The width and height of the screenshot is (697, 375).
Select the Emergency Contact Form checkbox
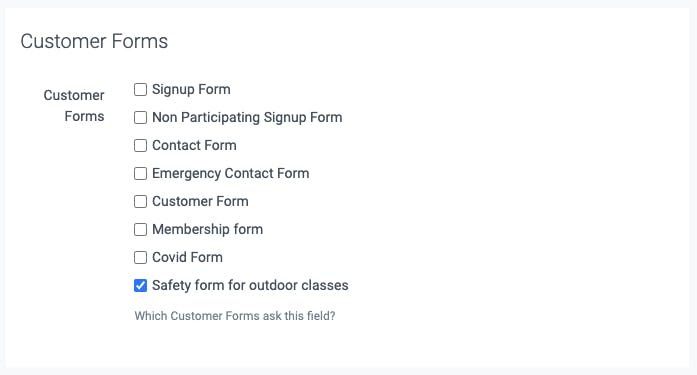coord(140,173)
